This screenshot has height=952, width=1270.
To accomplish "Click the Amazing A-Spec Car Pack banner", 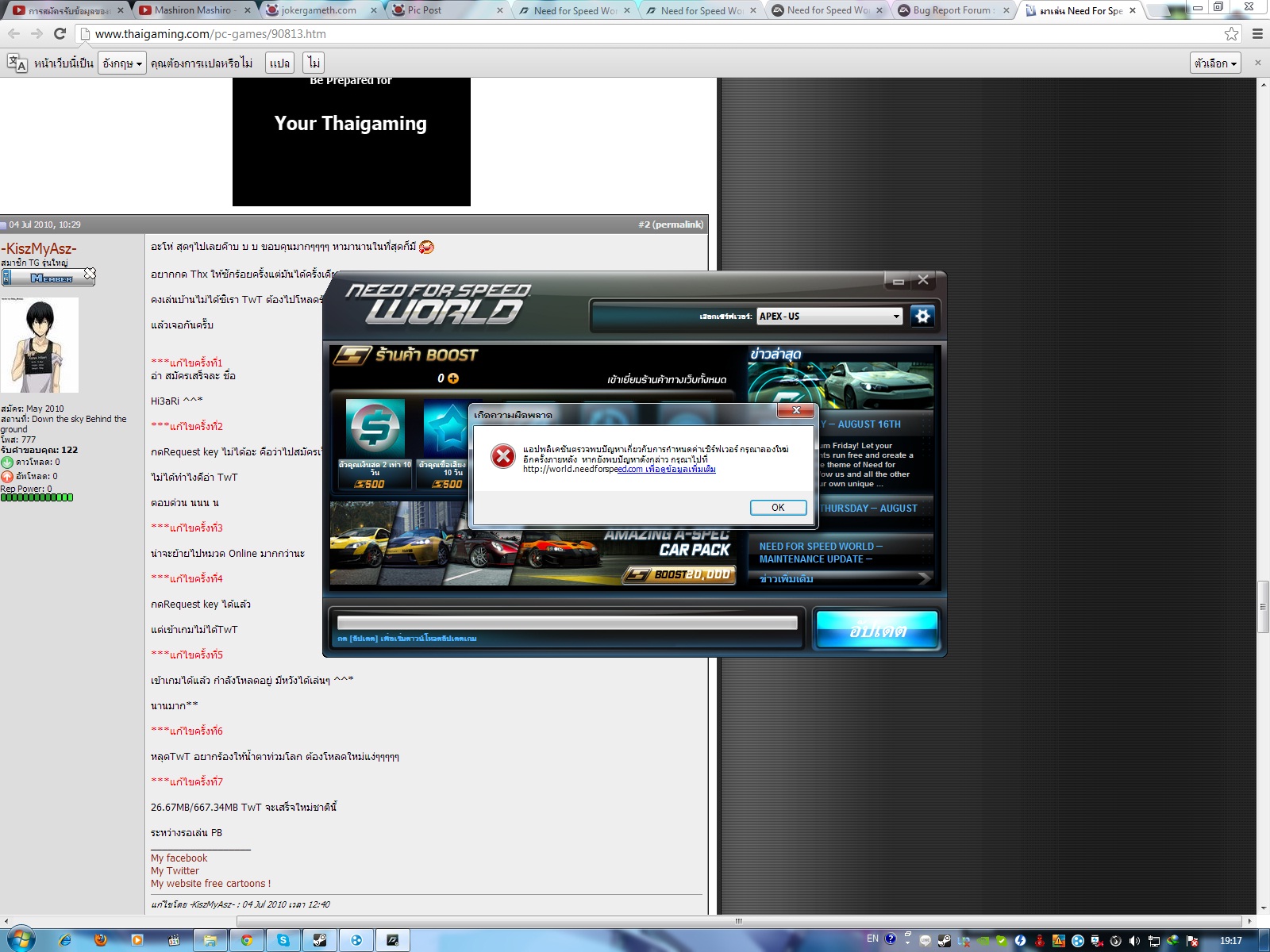I will (533, 543).
